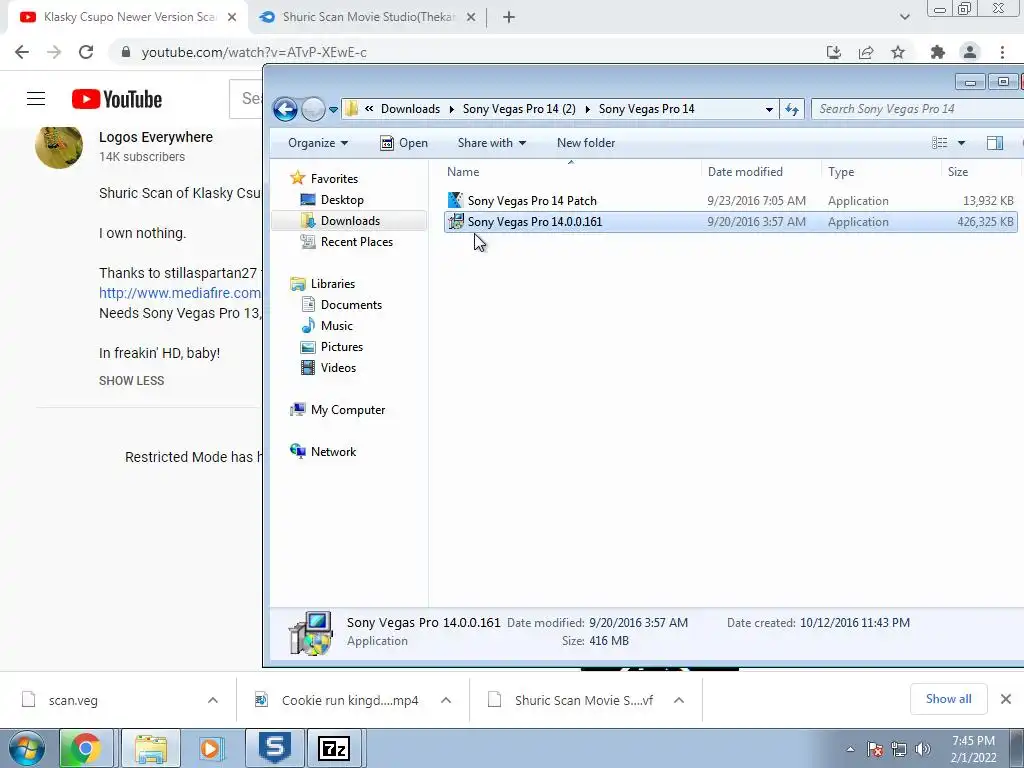Open a new Chrome tab
Screen dimensions: 1024x768
(x=509, y=17)
